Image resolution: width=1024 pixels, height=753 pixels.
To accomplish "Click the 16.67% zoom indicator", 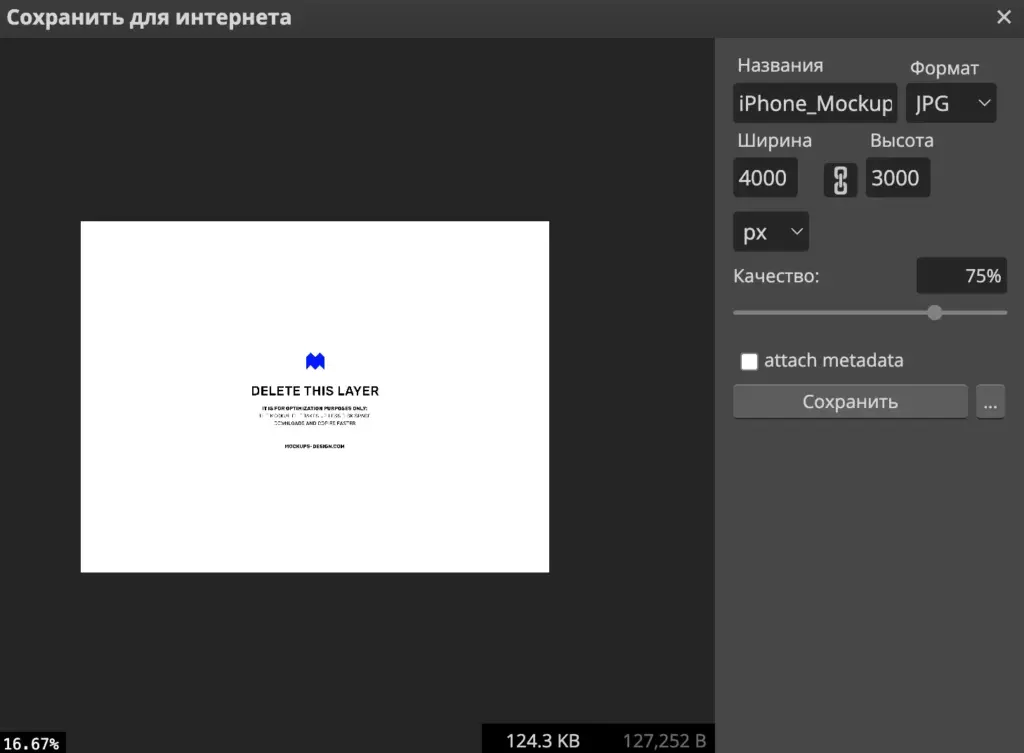I will [x=31, y=743].
